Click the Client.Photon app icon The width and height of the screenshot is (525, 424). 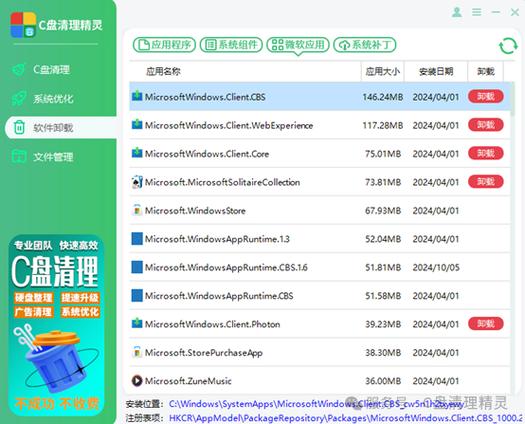coord(137,324)
